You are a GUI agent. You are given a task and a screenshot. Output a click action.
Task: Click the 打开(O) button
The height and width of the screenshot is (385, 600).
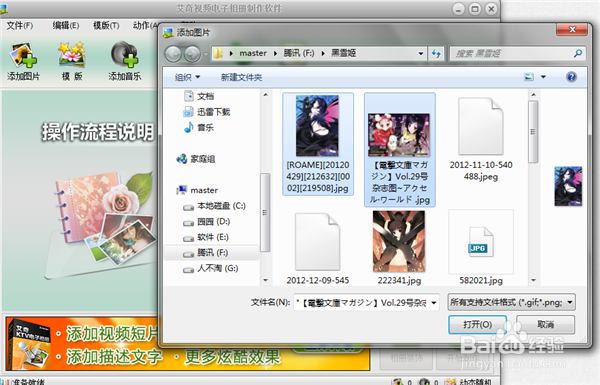coord(478,325)
